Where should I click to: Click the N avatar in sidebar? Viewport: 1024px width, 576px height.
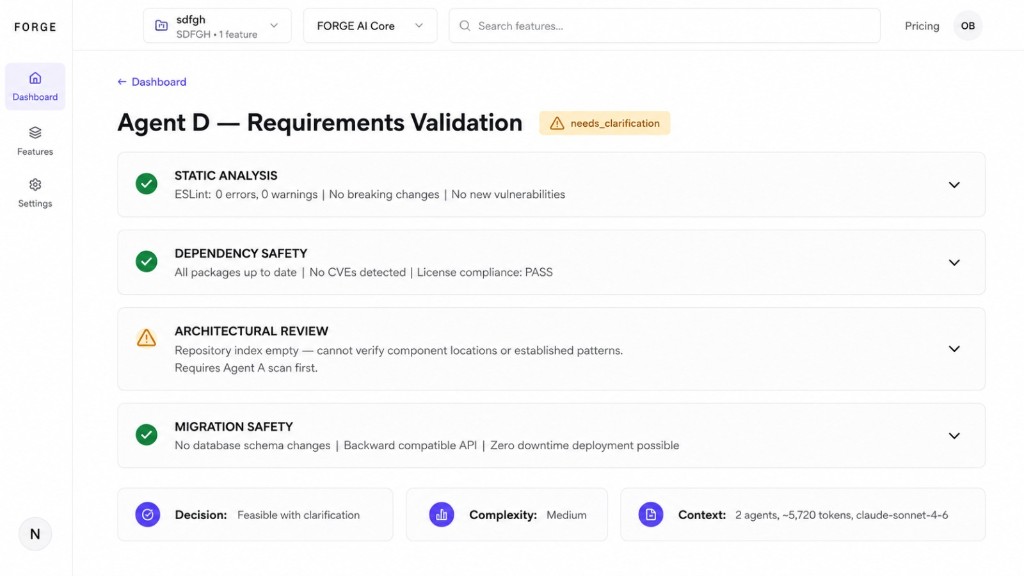pyautogui.click(x=35, y=534)
